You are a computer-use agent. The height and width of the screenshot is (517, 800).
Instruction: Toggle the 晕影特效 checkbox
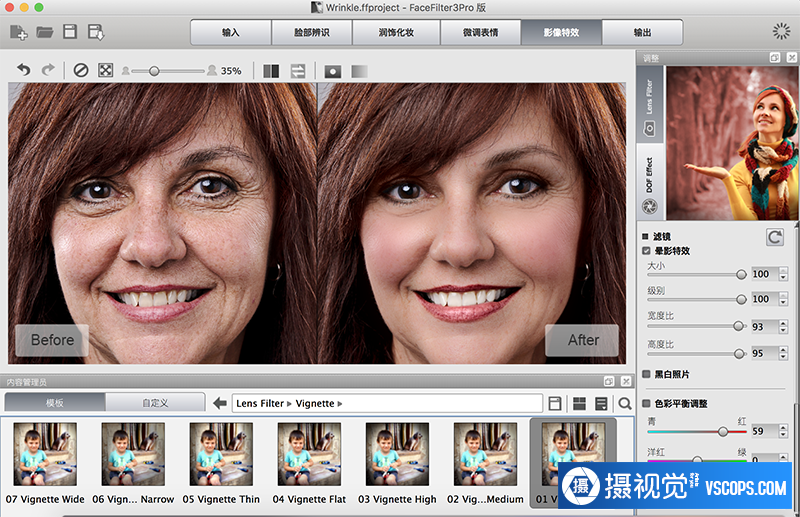646,251
